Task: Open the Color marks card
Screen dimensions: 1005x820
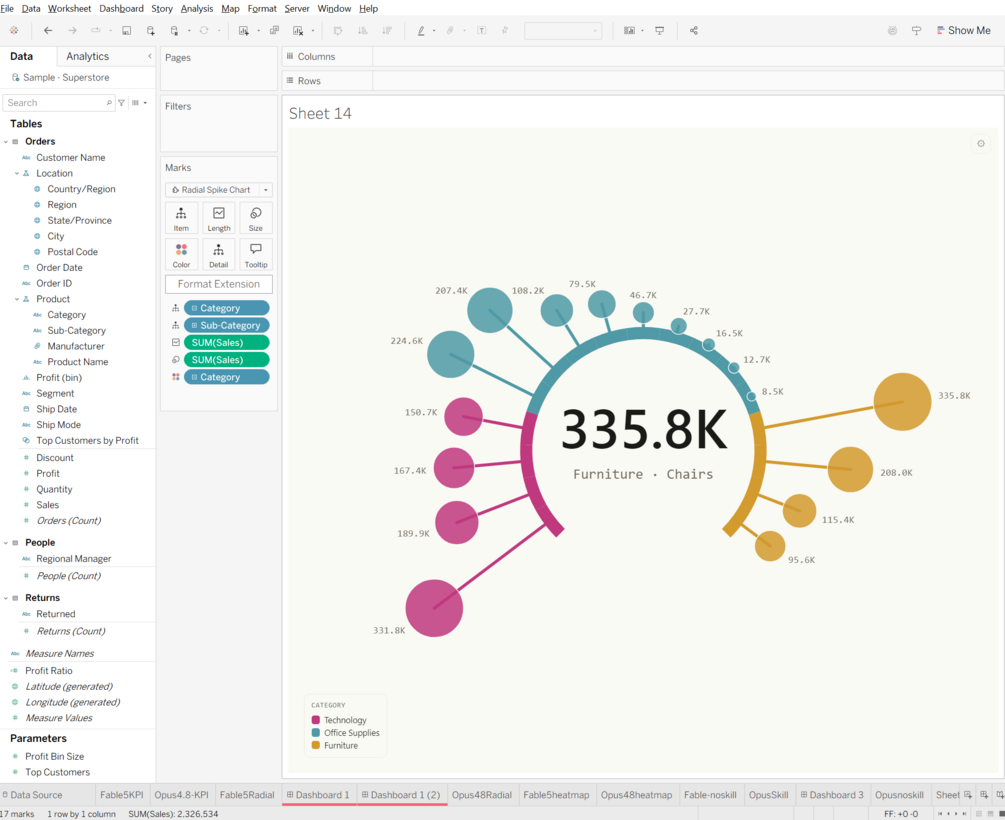Action: pos(181,255)
